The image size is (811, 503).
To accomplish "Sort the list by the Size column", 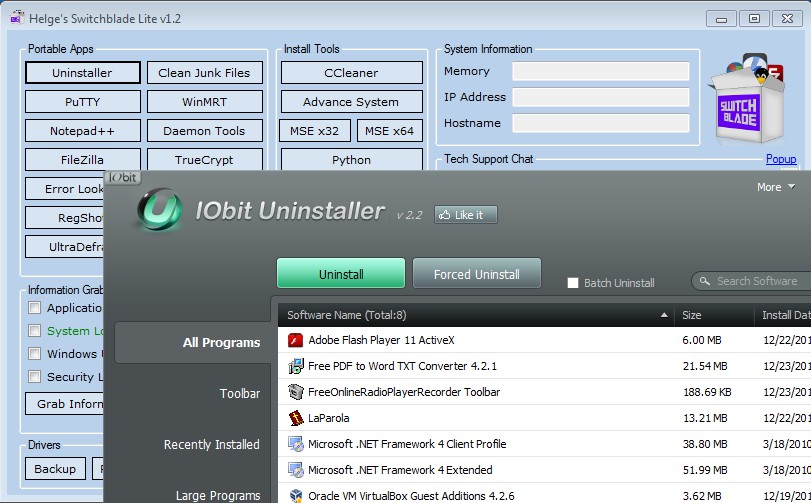I will click(x=714, y=315).
